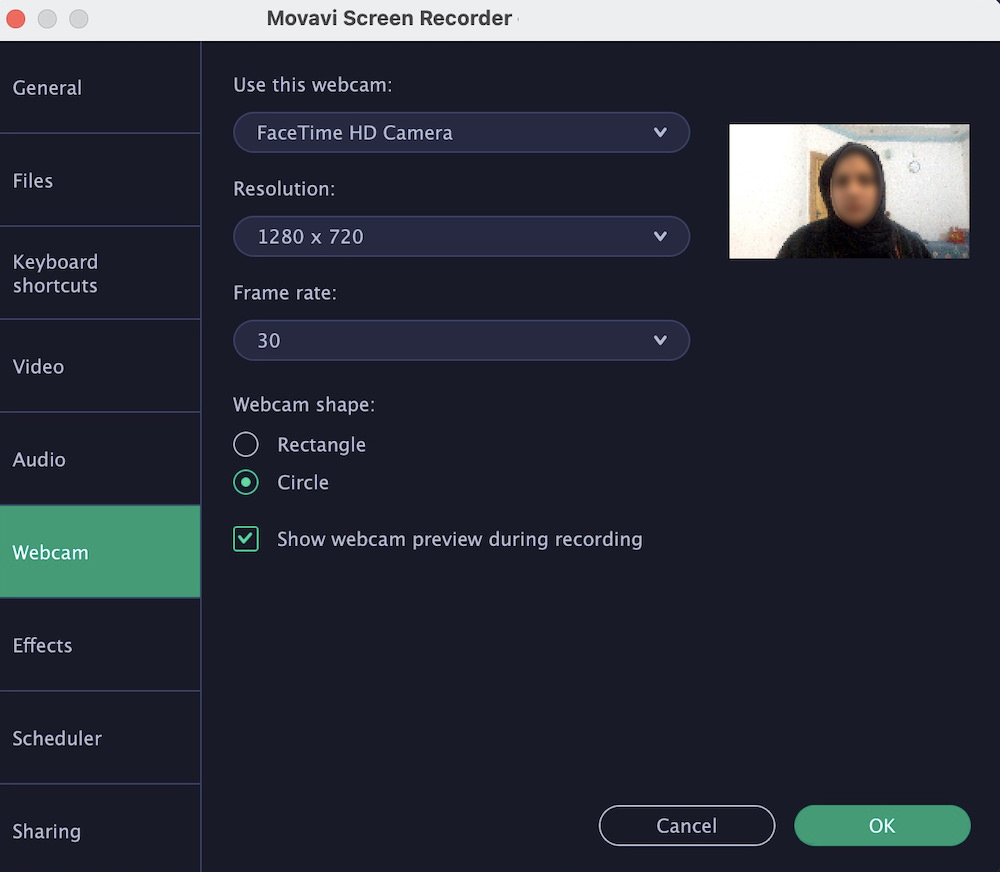Click the webcam preview thumbnail

(x=849, y=191)
